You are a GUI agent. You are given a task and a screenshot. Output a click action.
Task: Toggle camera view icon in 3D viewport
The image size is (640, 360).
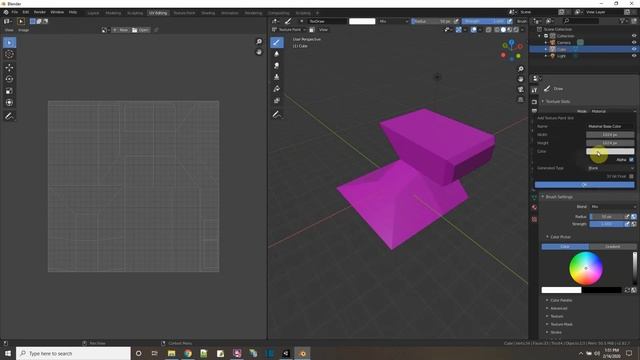pyautogui.click(x=520, y=89)
